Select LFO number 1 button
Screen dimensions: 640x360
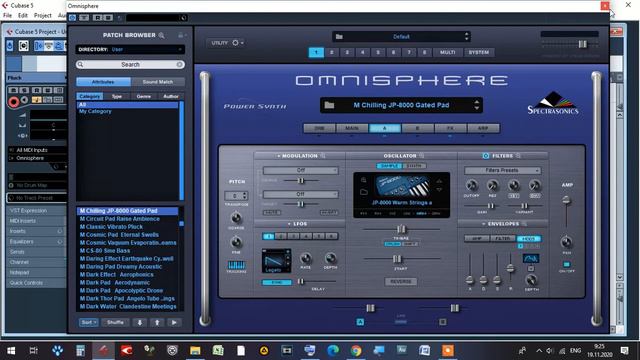point(268,236)
